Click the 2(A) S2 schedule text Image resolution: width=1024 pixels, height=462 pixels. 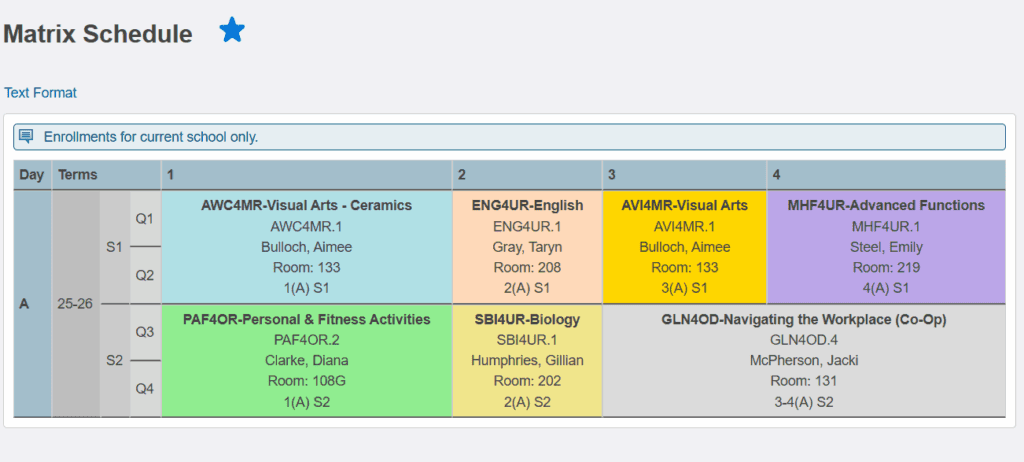coord(527,403)
